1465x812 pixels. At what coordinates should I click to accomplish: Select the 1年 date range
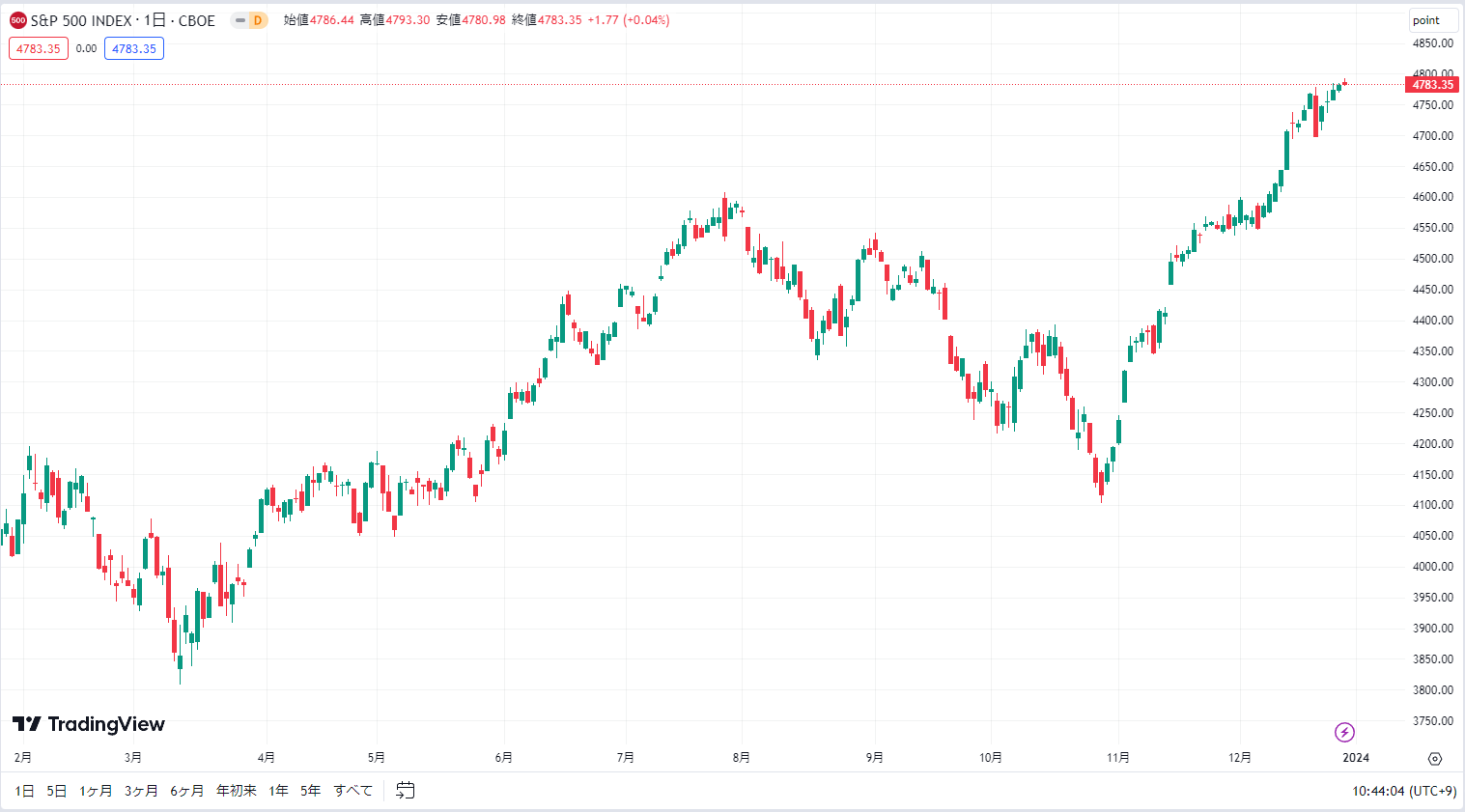(x=279, y=791)
